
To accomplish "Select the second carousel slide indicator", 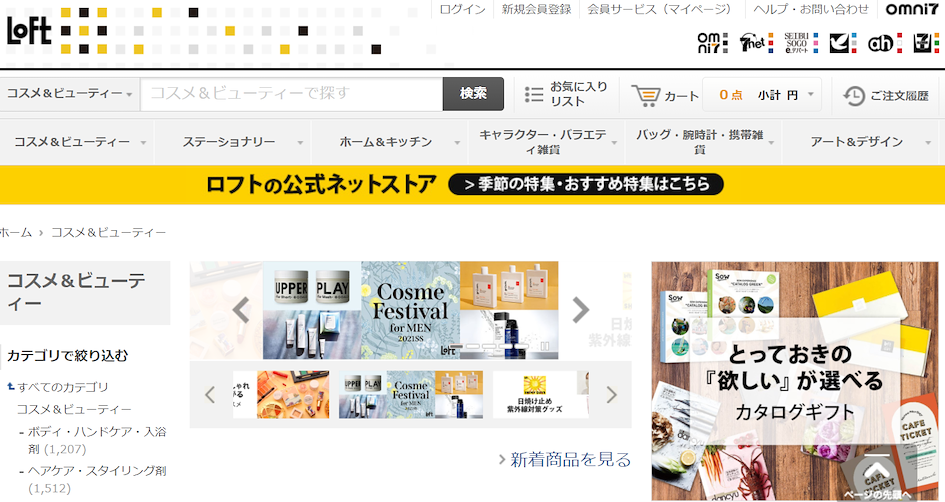I will click(x=473, y=347).
